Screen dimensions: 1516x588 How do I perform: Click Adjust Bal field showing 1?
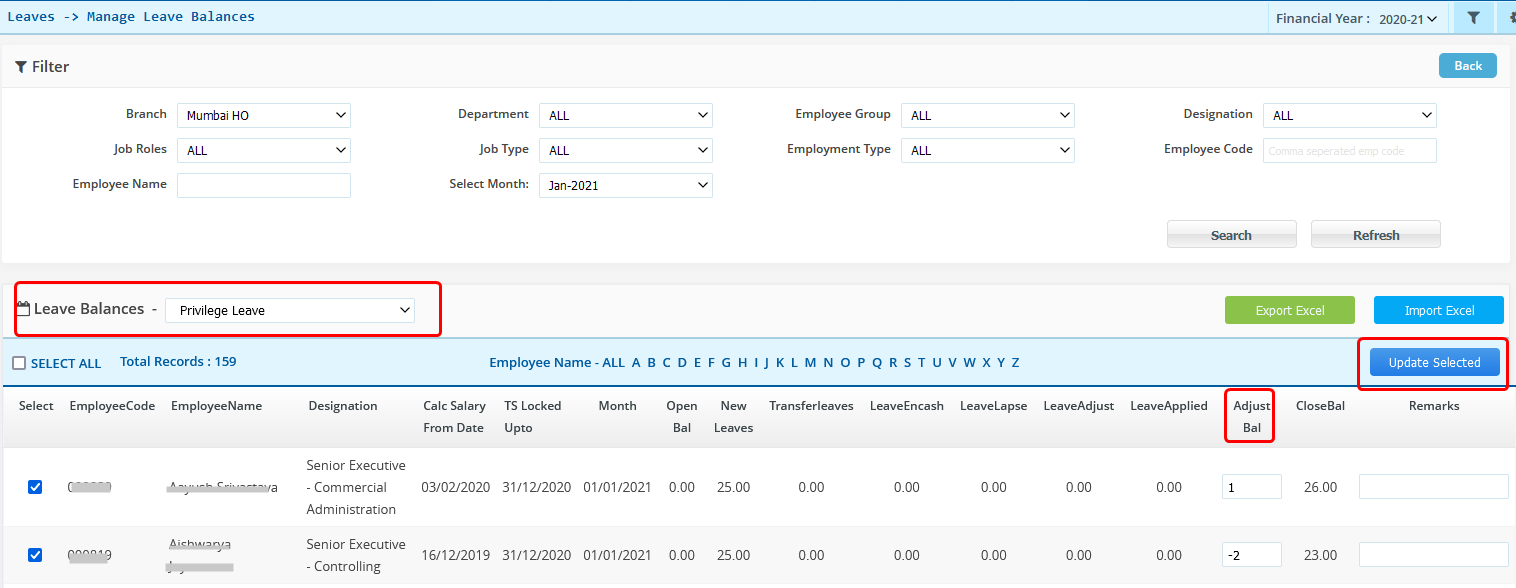click(x=1252, y=487)
